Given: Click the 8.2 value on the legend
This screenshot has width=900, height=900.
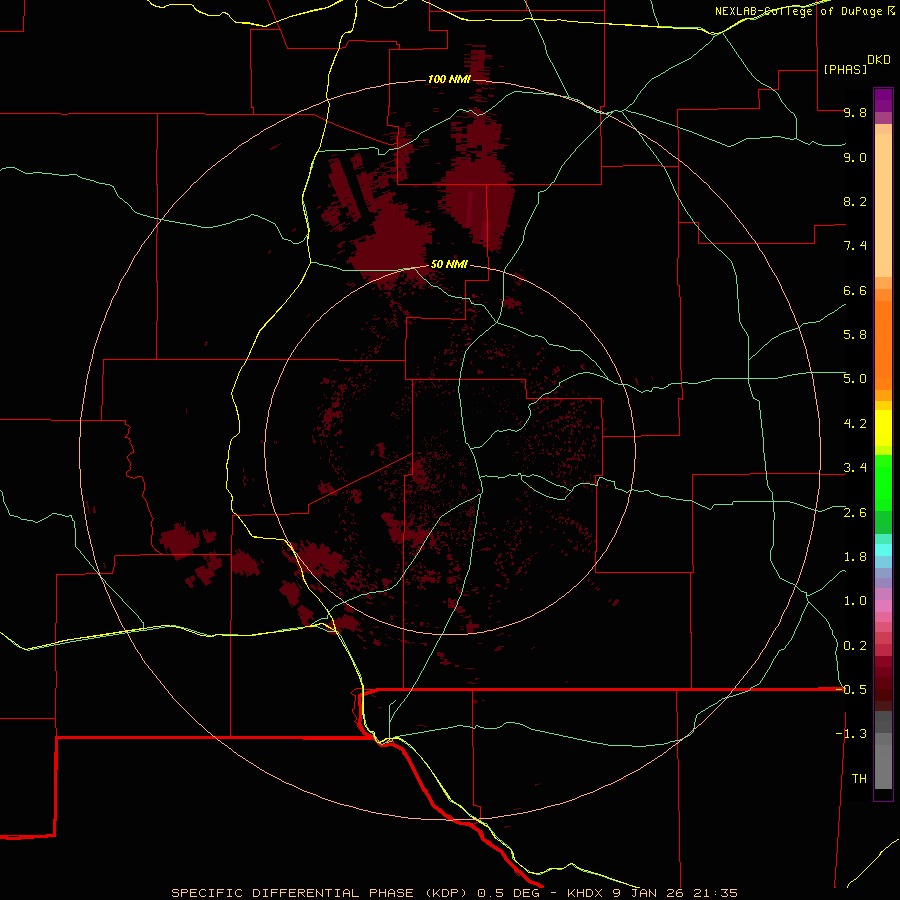Looking at the screenshot, I should tap(855, 201).
